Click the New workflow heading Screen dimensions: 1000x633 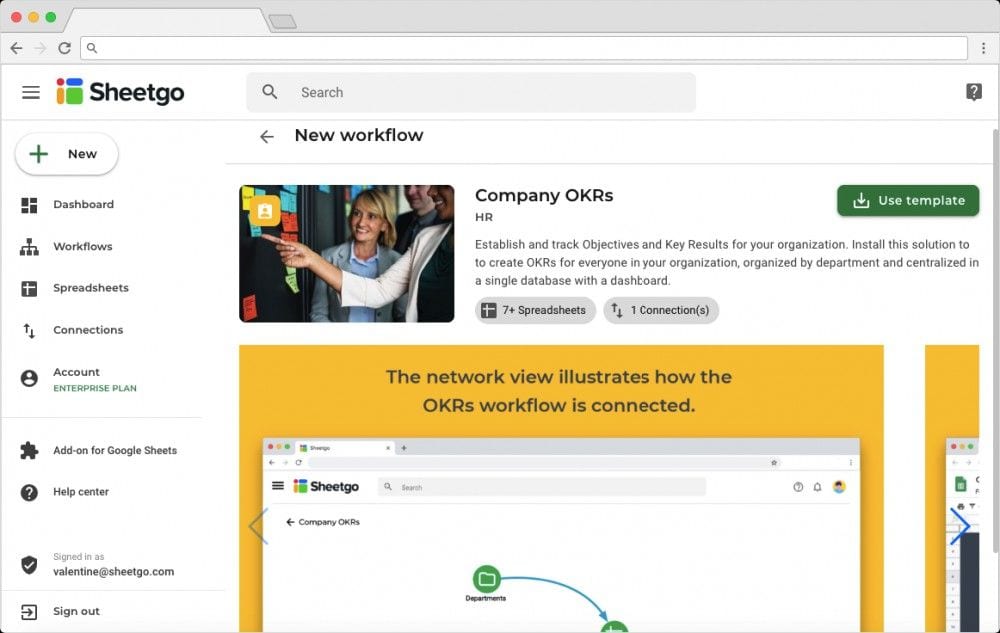tap(358, 135)
